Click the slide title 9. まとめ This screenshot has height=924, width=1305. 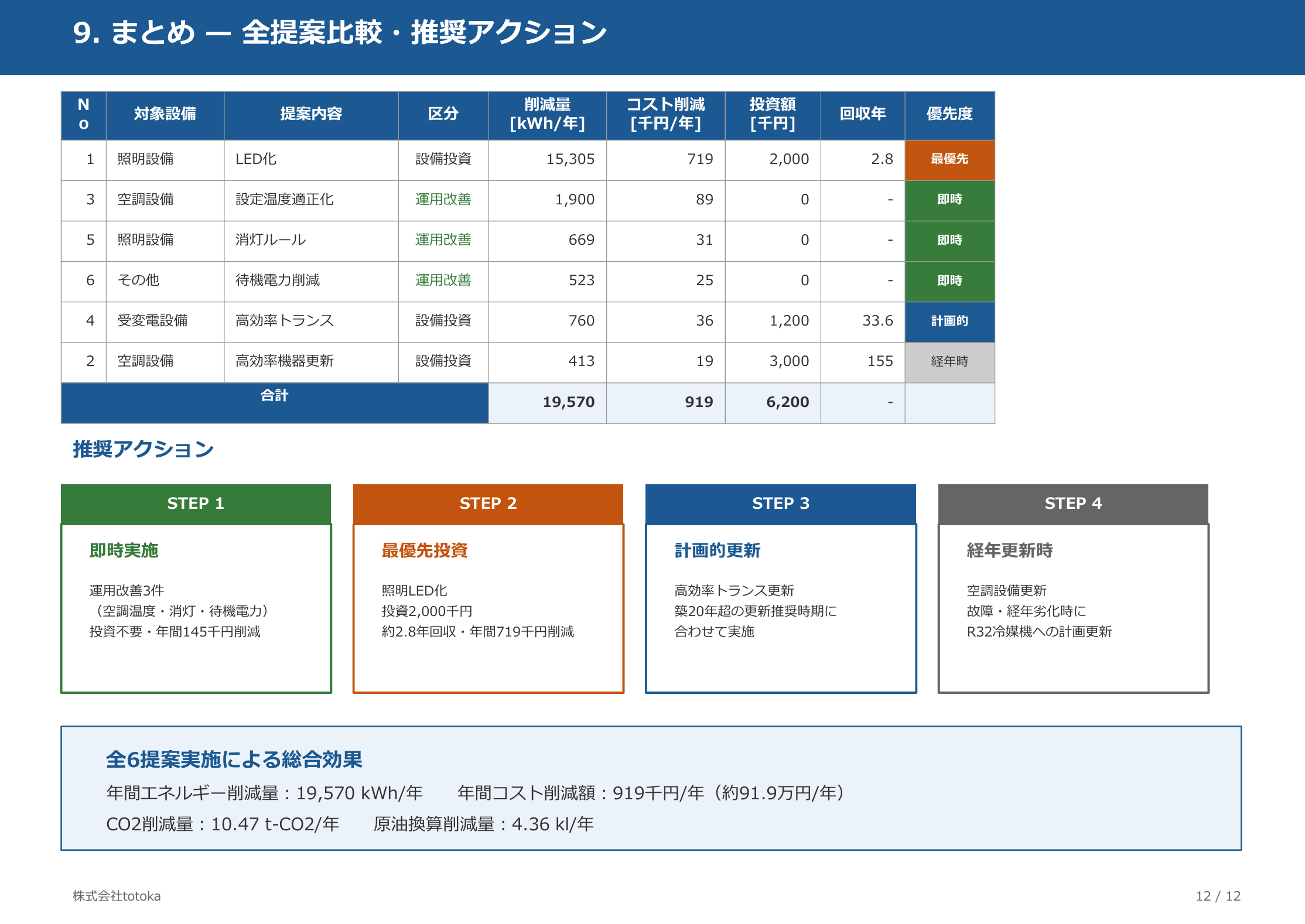340,33
